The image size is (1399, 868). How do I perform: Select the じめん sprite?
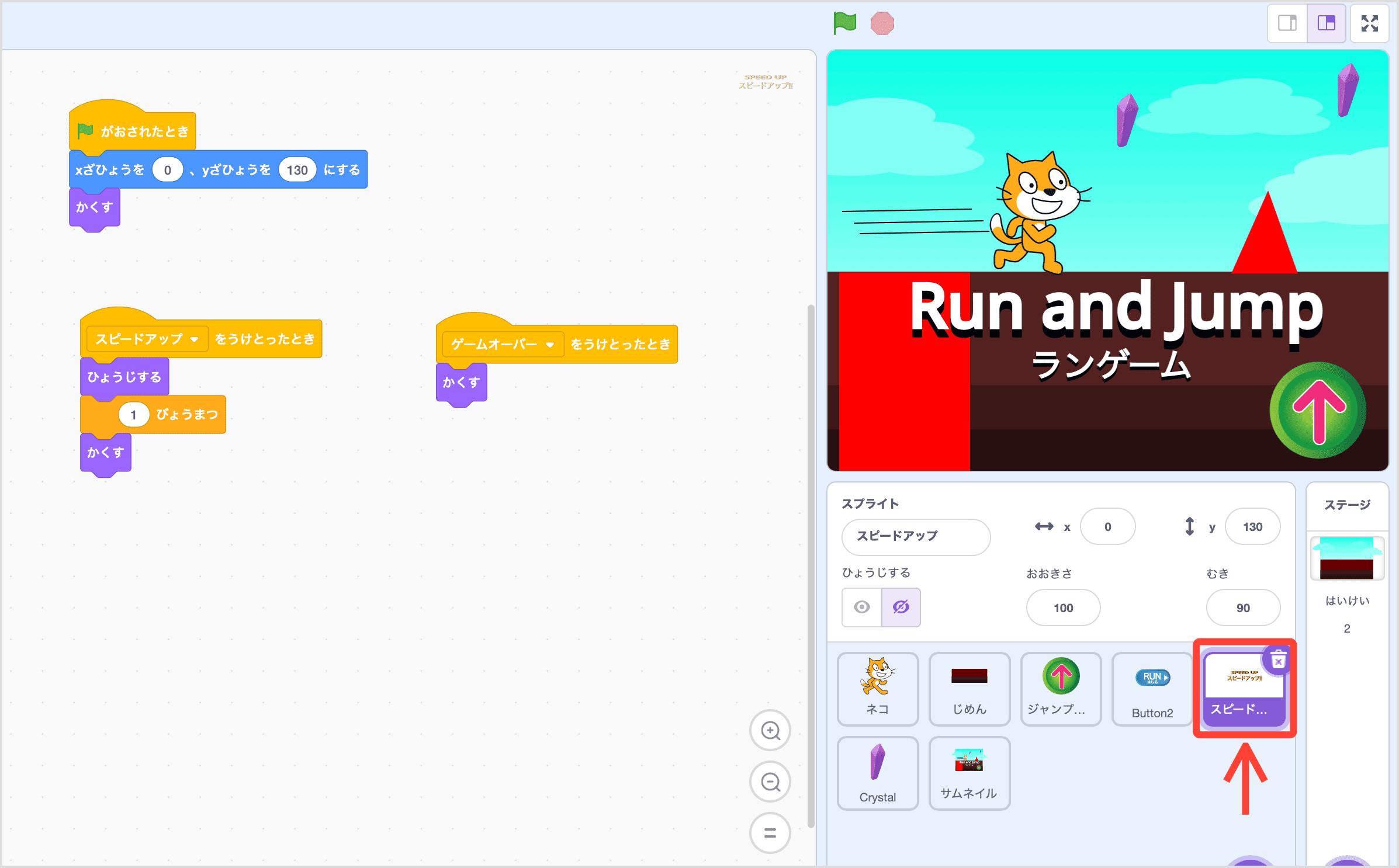tap(969, 689)
